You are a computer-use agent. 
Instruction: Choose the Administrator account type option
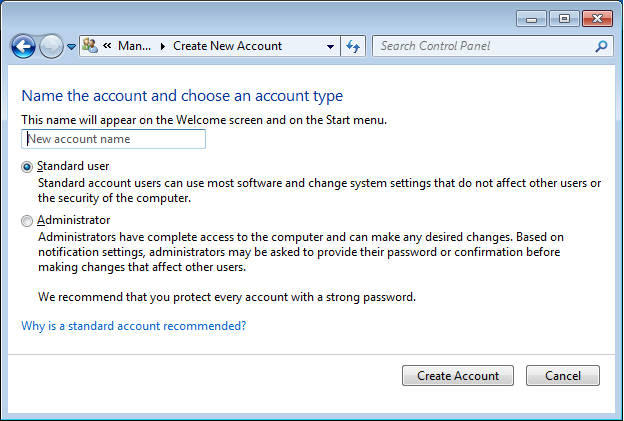coord(27,221)
